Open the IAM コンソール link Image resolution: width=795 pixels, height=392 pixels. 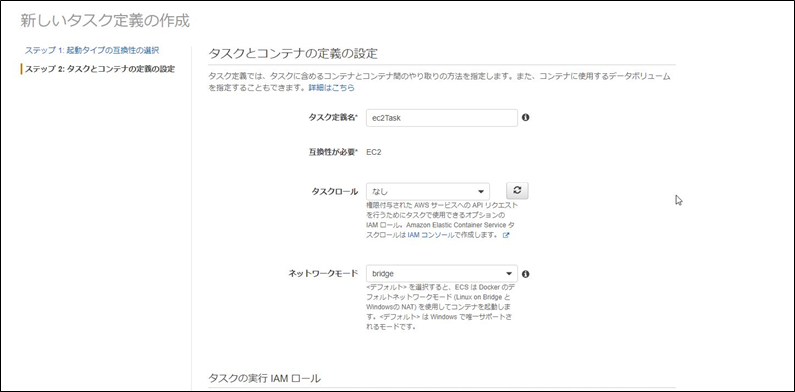click(430, 236)
